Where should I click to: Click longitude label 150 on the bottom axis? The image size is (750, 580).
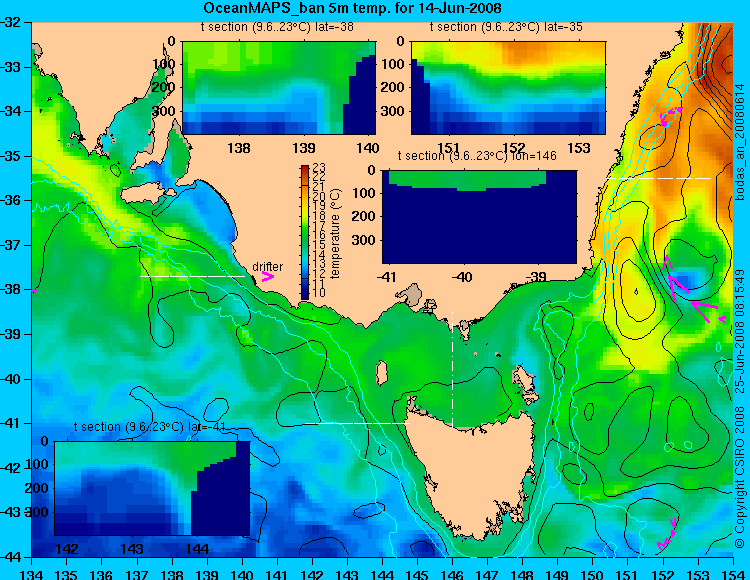coord(593,574)
